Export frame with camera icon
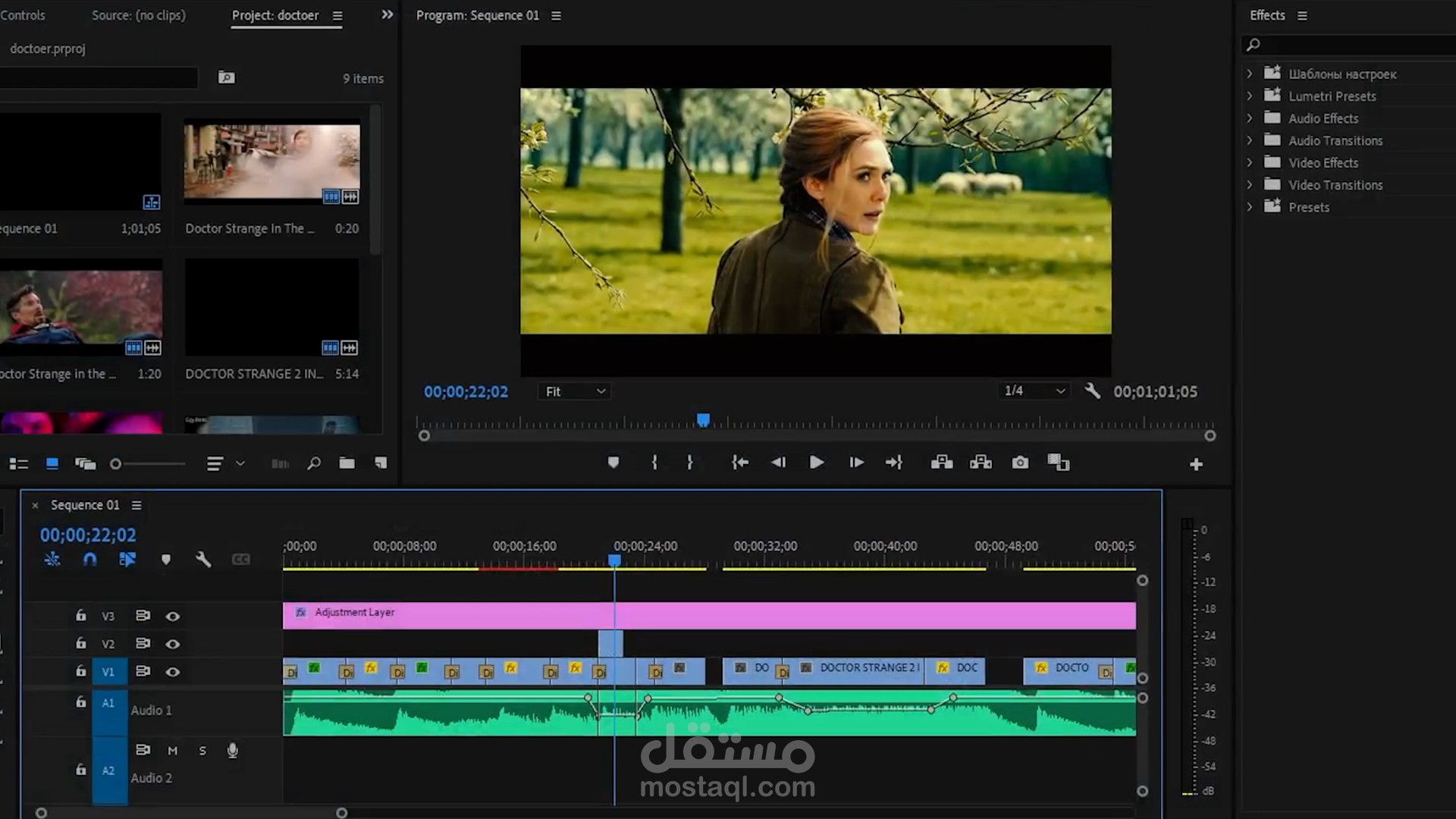 tap(1020, 463)
